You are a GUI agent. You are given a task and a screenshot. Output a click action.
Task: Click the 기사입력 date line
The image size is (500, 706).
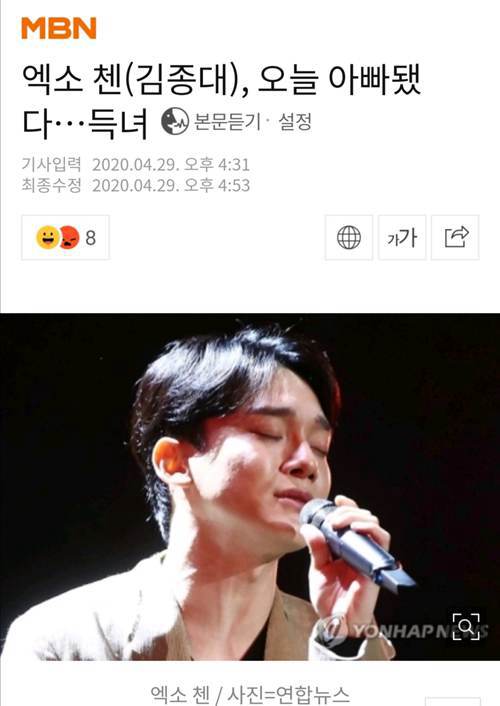coord(136,164)
